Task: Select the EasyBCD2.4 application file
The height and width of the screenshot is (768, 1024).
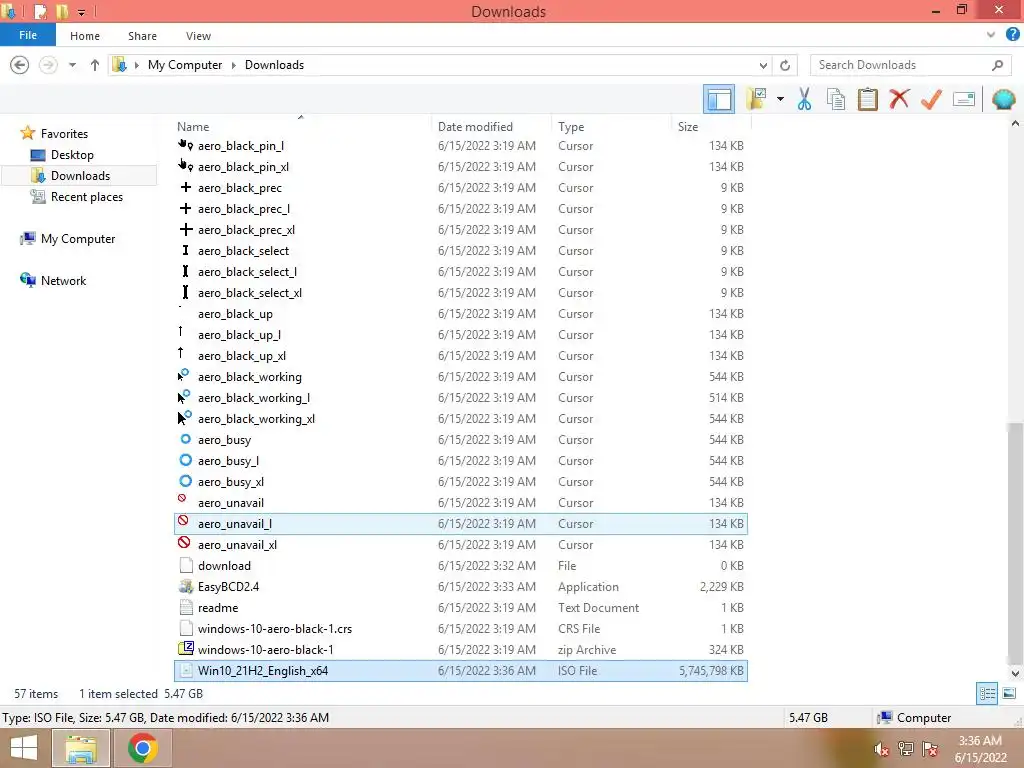Action: tap(460, 586)
